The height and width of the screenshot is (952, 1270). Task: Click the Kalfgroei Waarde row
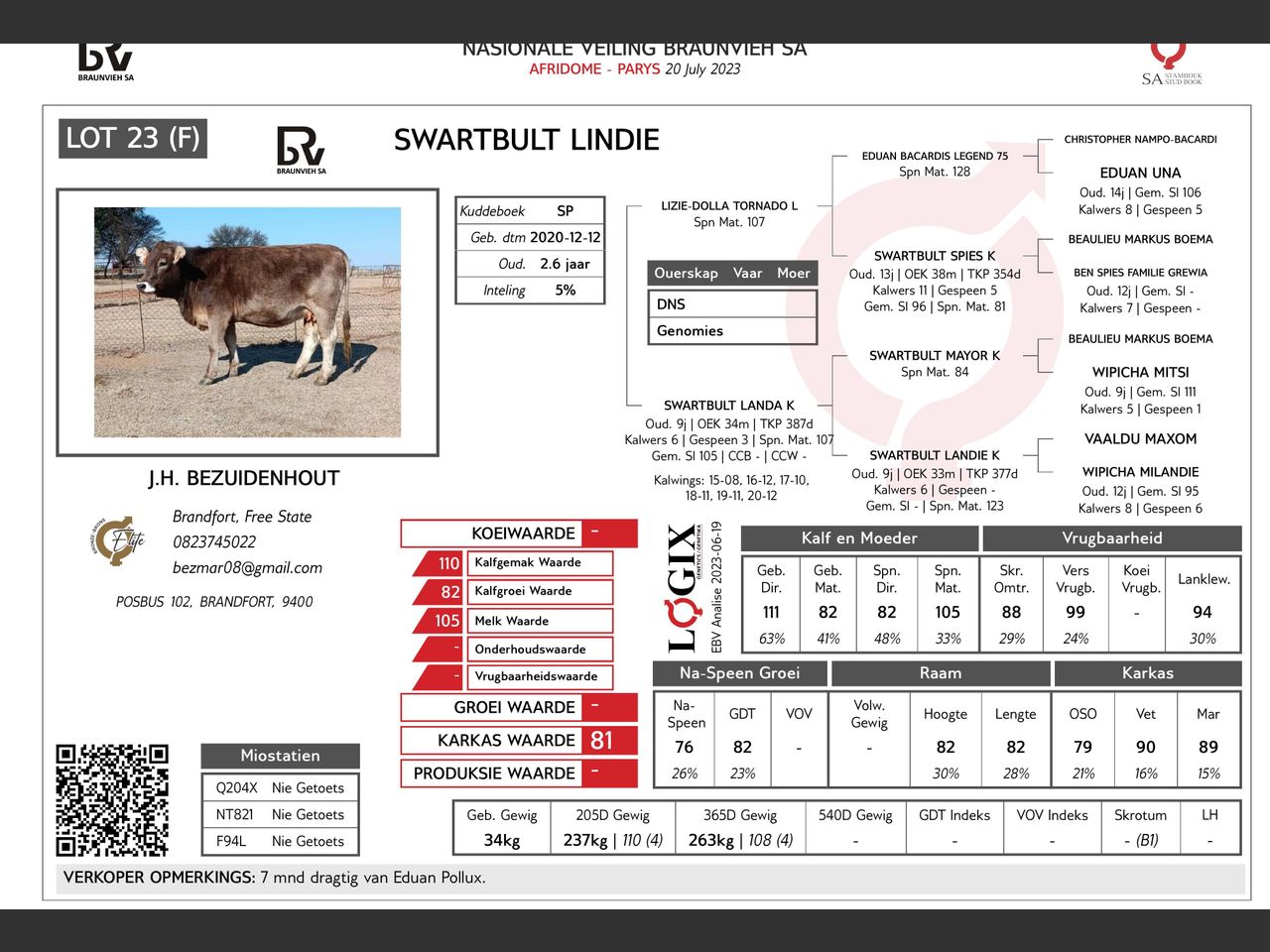coord(513,591)
